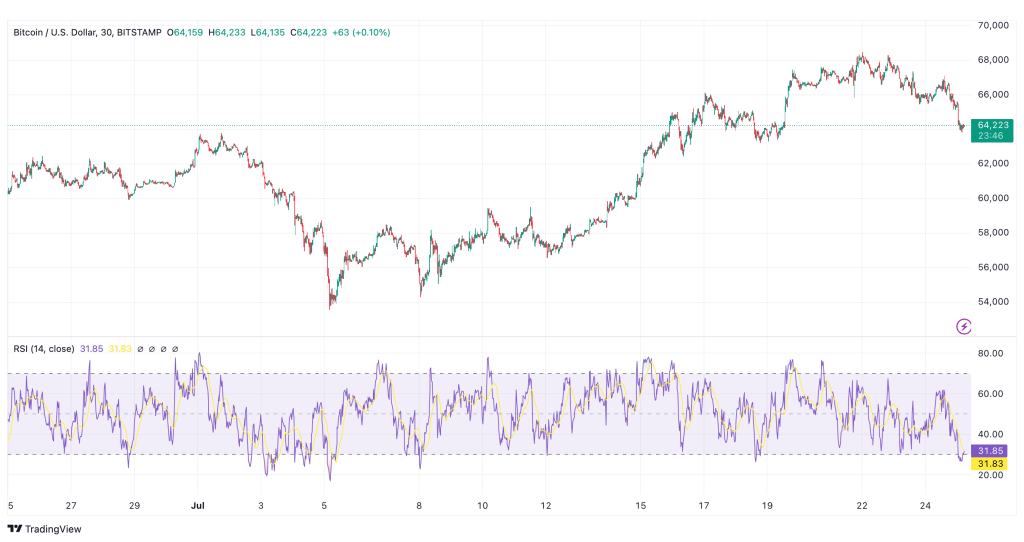This screenshot has width=1024, height=542.
Task: Click the low value L64,135
Action: (268, 32)
